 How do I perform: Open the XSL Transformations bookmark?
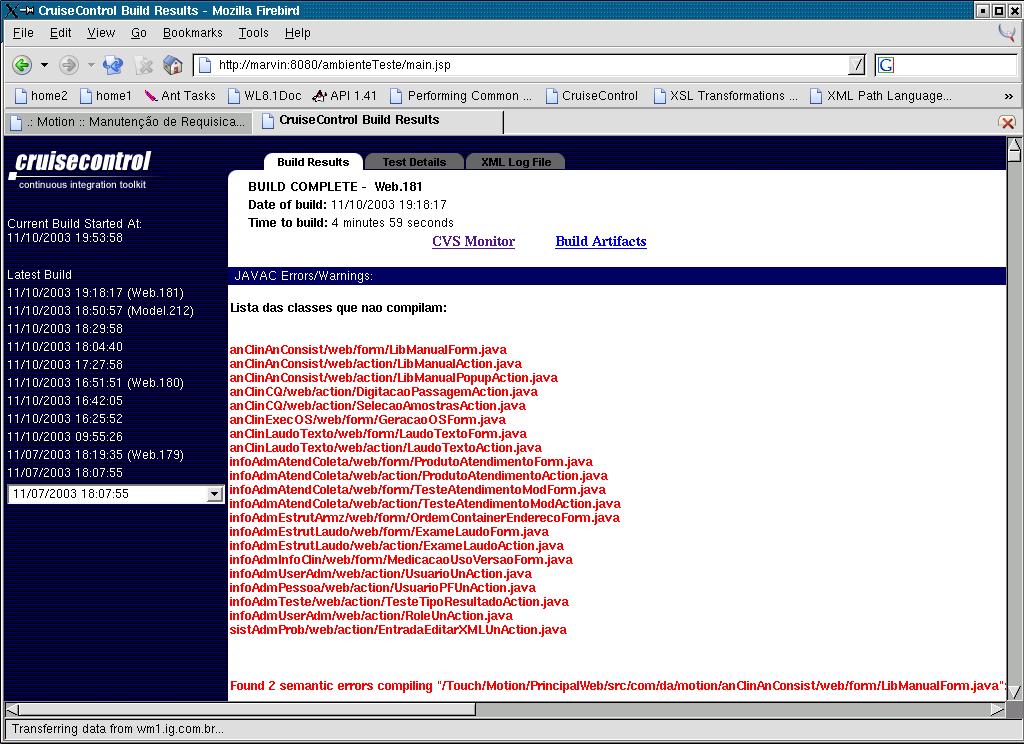(726, 96)
